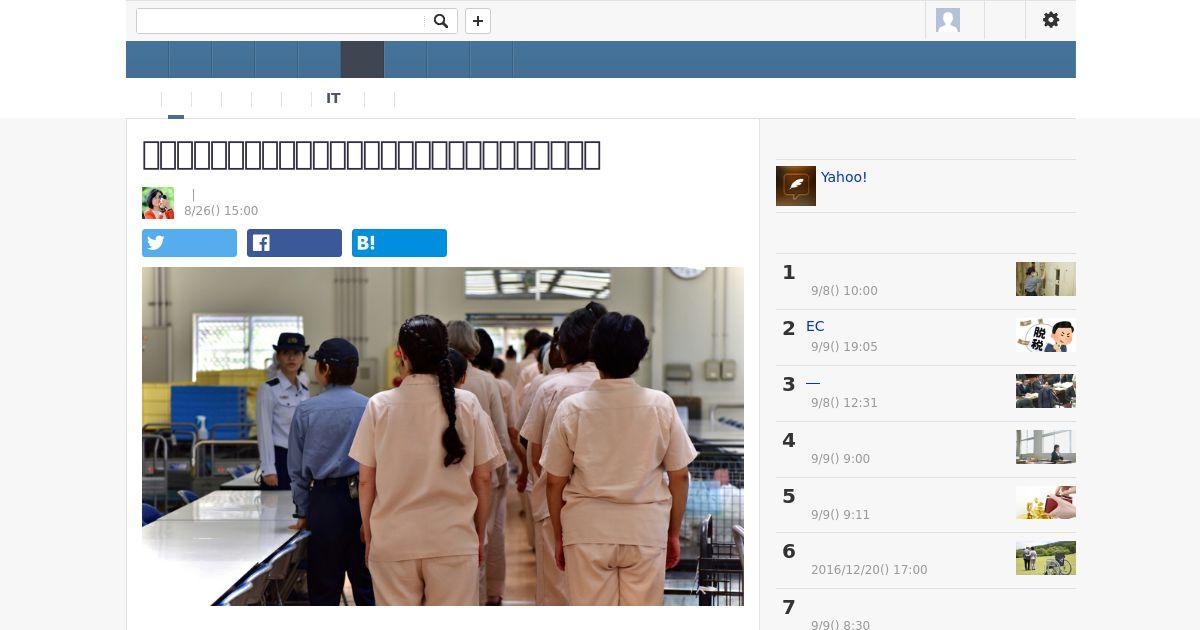Open the settings gear icon
1200x630 pixels.
click(x=1050, y=20)
